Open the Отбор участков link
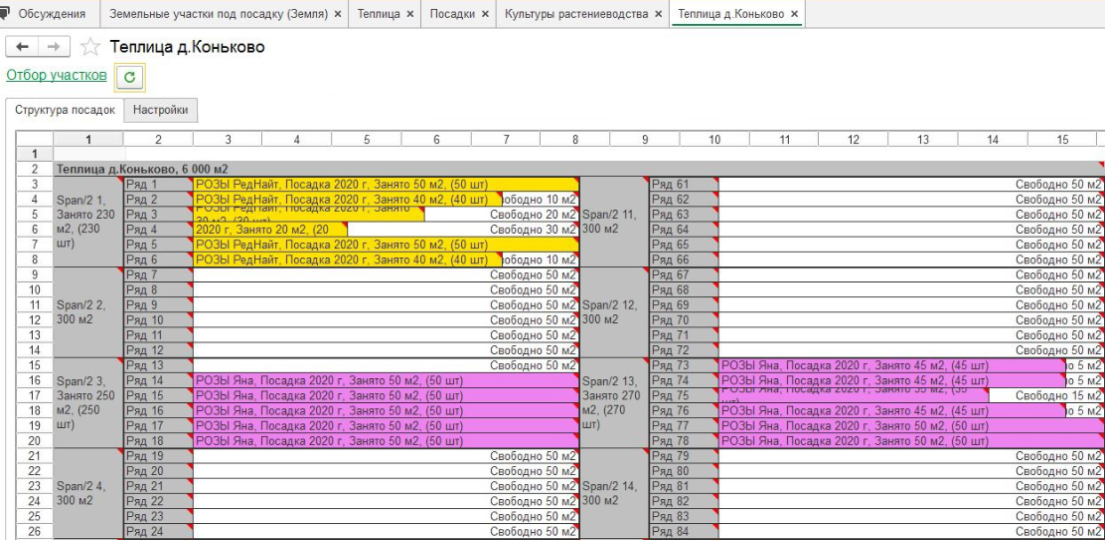The height and width of the screenshot is (540, 1105). (56, 75)
